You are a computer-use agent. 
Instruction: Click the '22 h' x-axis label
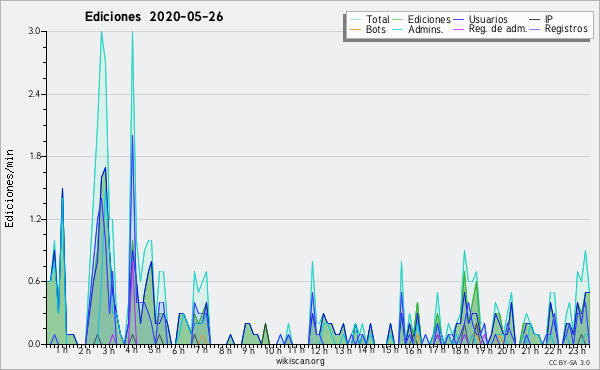[553, 350]
